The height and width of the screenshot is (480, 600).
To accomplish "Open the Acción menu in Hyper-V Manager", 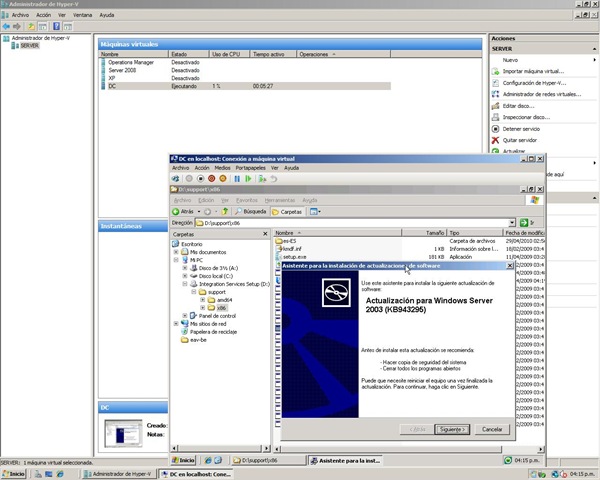I will [43, 15].
